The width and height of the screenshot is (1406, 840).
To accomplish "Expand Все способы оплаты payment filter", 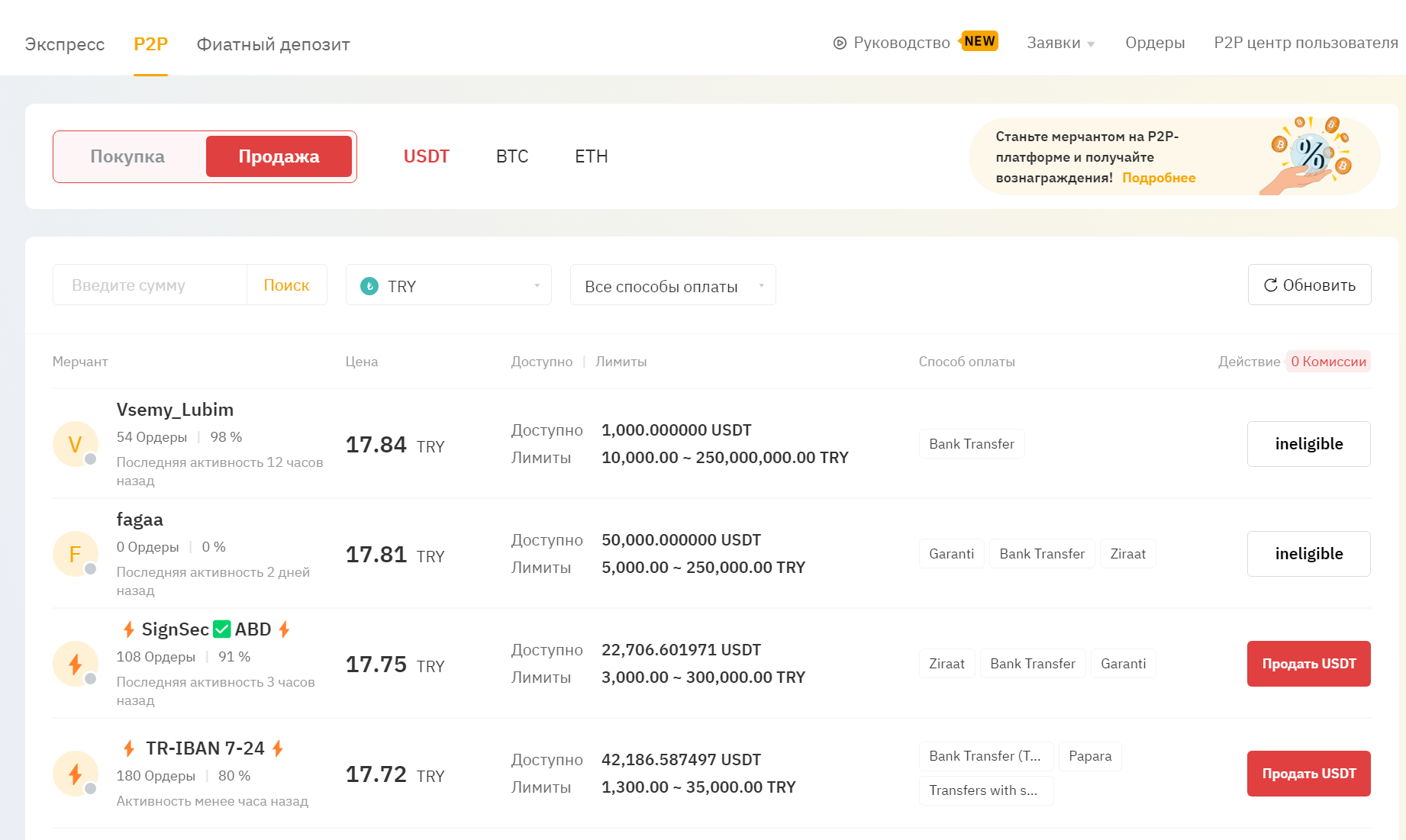I will tap(672, 285).
